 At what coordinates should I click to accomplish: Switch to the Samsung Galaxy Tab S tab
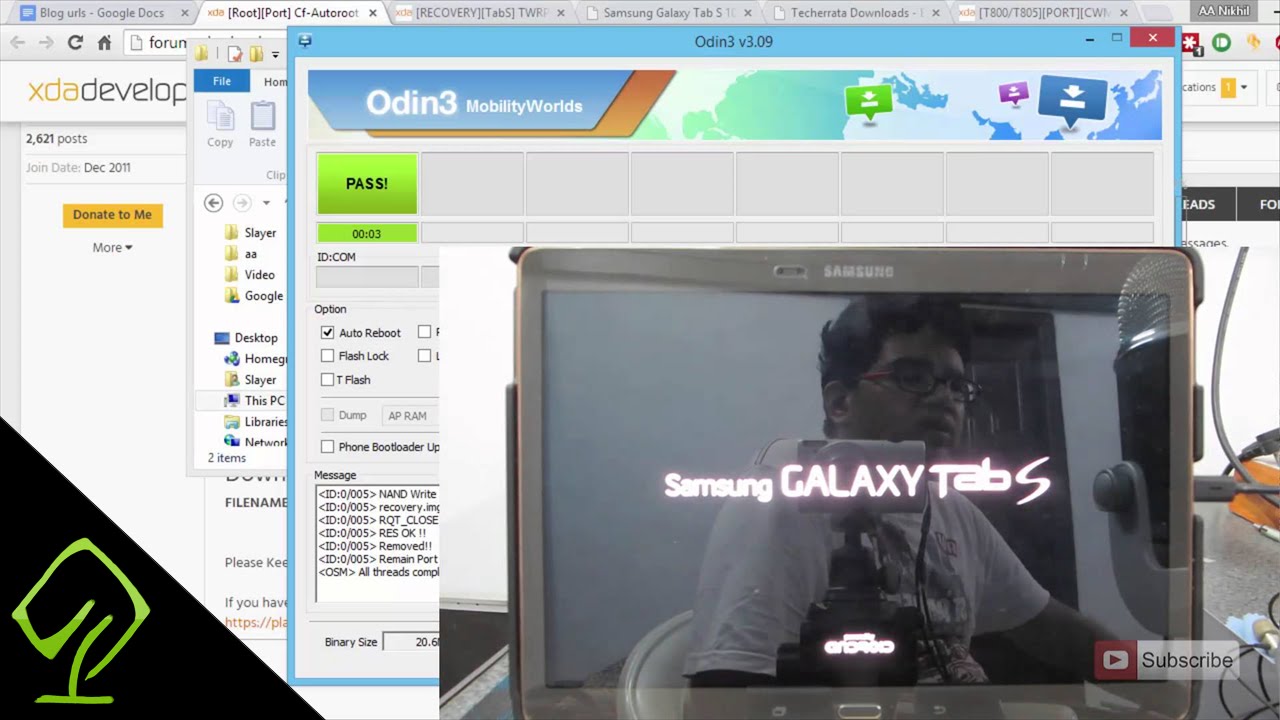coord(668,13)
